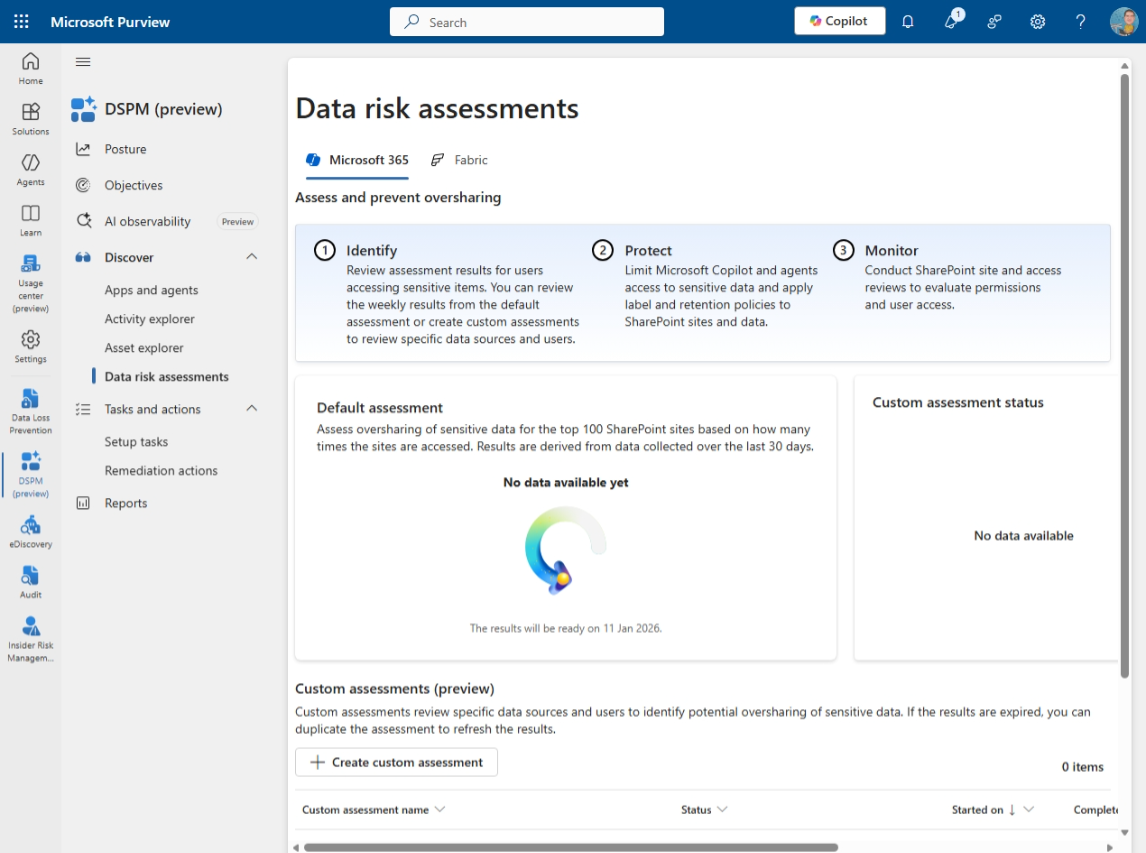Click the Agents icon in left rail
The image size is (1146, 853).
coord(31,168)
